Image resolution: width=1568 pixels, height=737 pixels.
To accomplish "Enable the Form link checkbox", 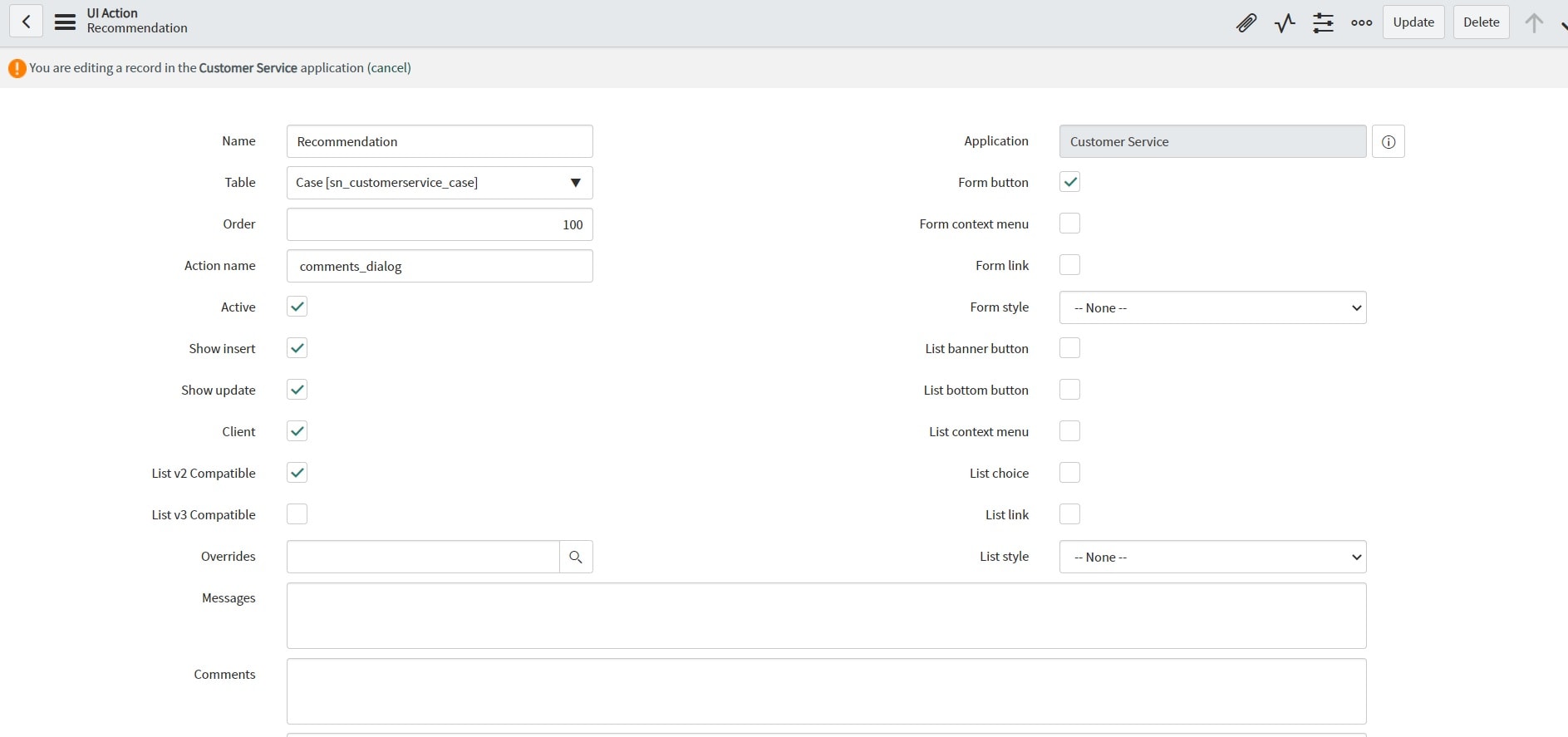I will click(1069, 265).
